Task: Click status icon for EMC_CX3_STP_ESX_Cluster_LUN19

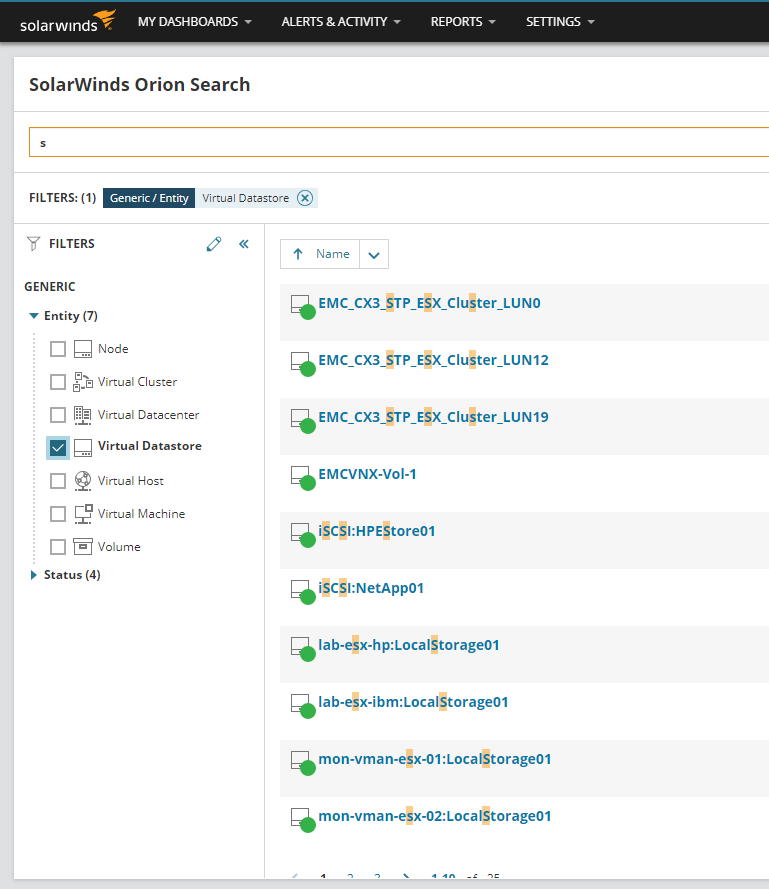Action: click(303, 421)
